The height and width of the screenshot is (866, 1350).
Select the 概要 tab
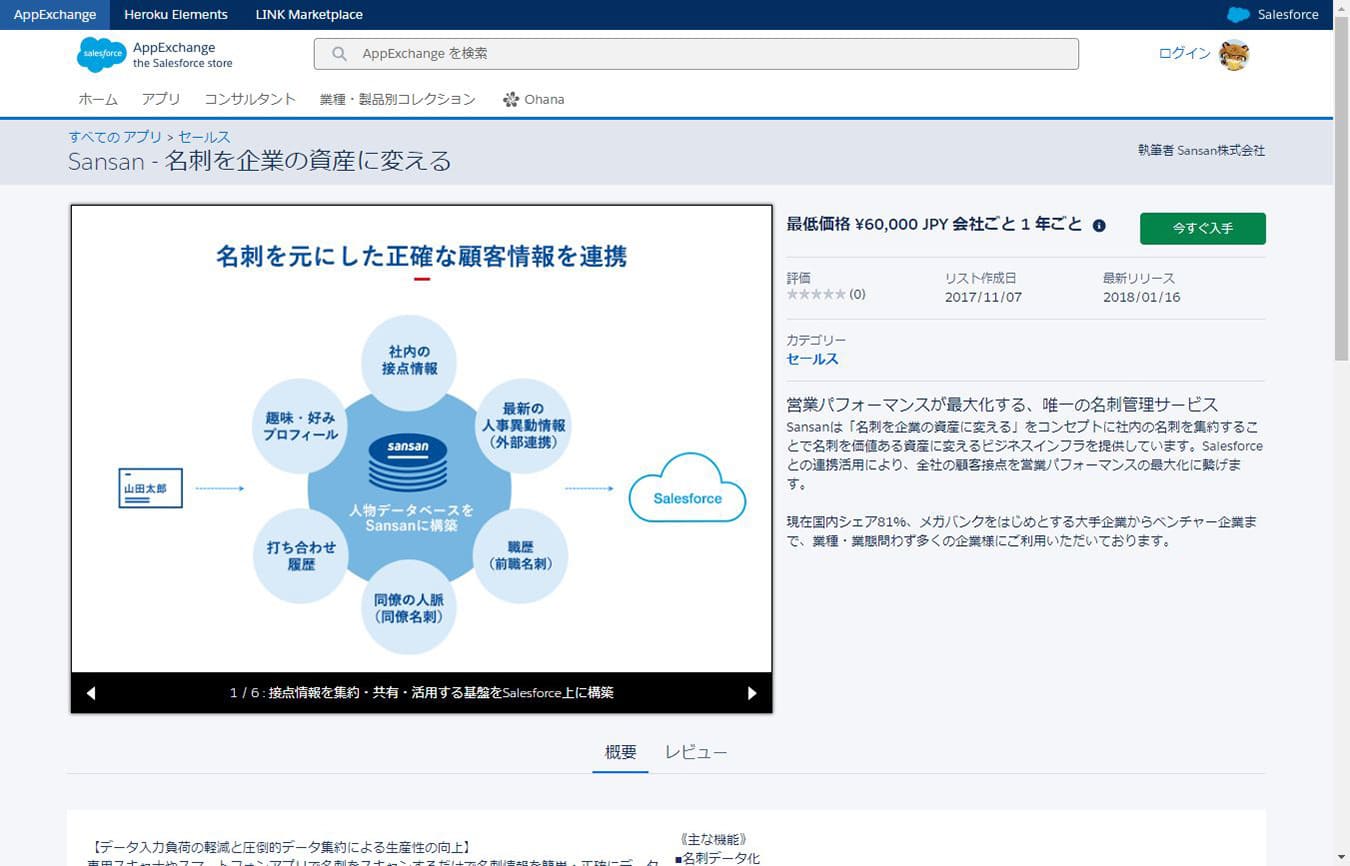620,752
